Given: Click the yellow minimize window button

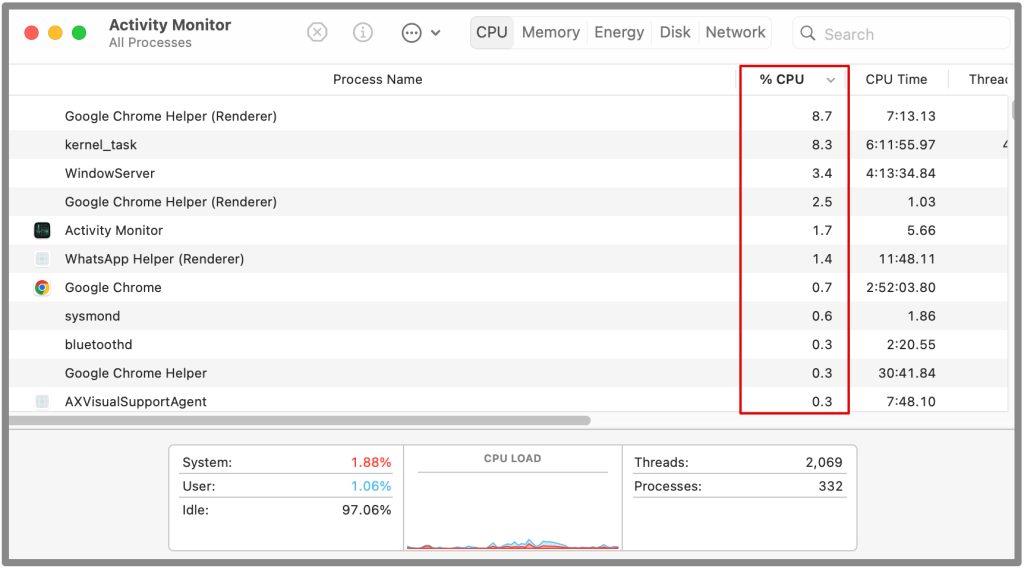Looking at the screenshot, I should tap(55, 33).
